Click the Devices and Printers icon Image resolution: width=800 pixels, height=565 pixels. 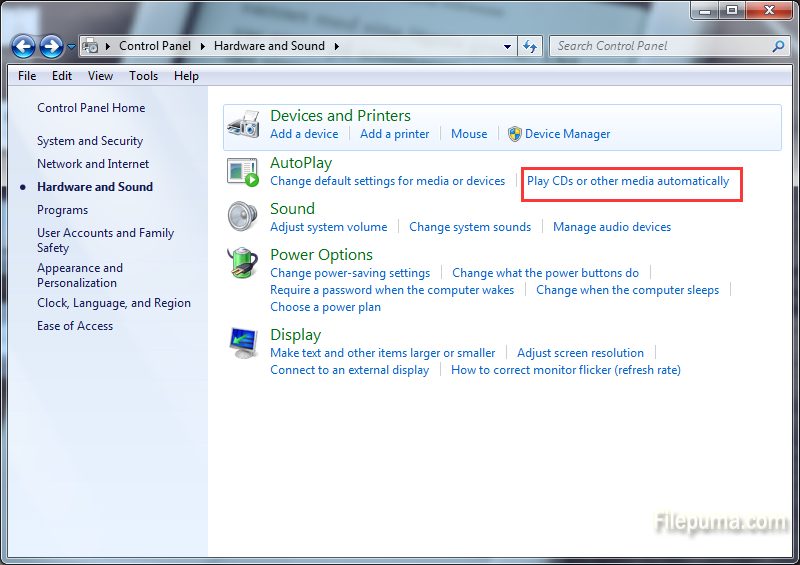[243, 125]
